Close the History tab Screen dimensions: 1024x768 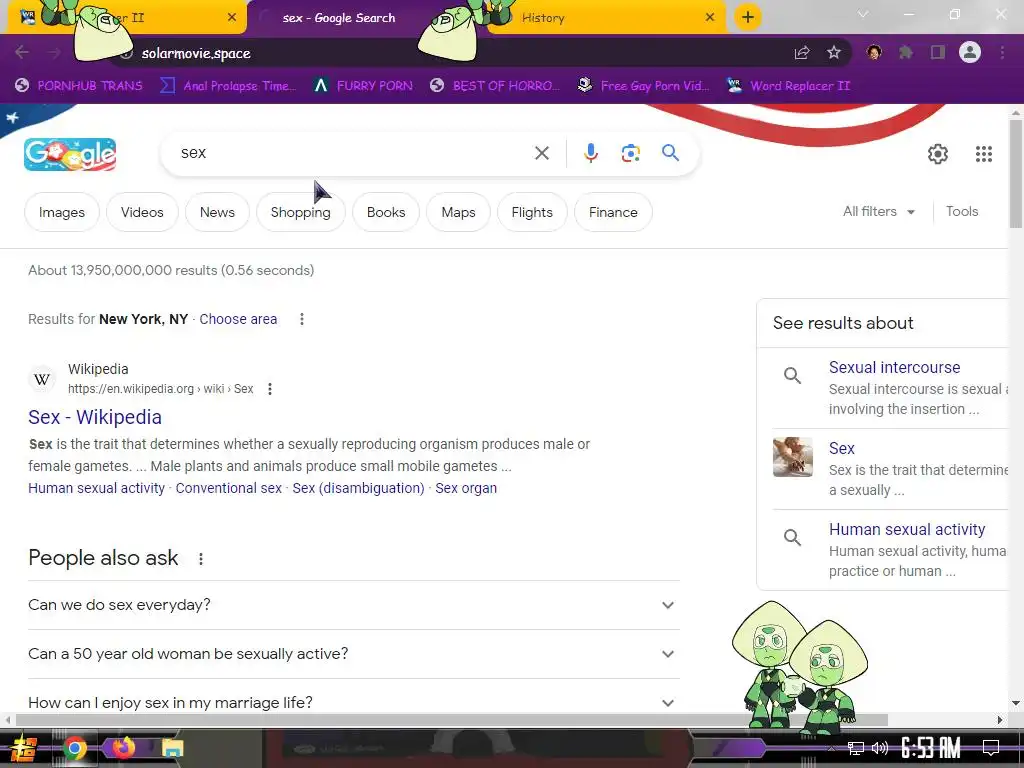pos(710,18)
